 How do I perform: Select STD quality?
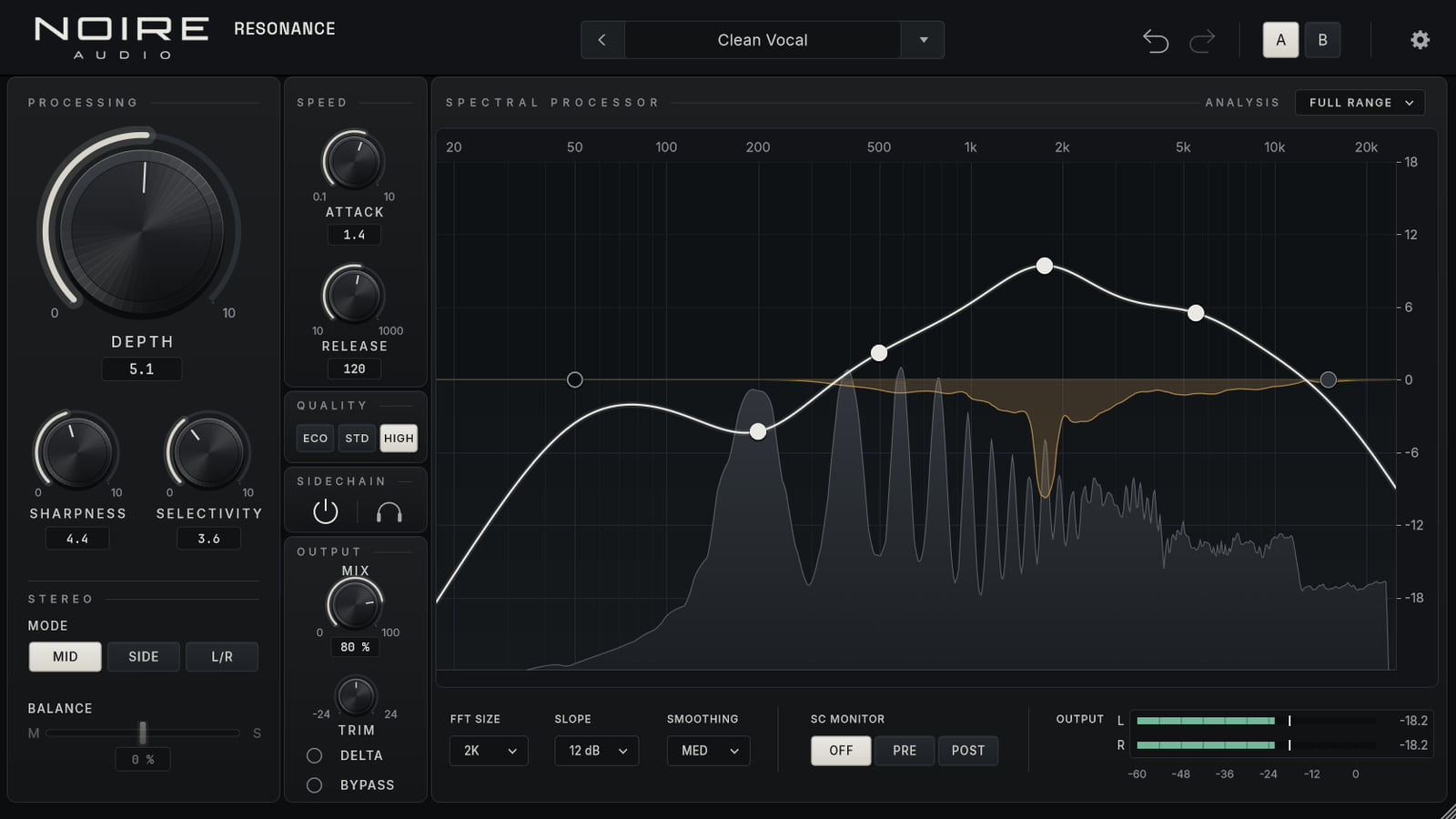pos(357,439)
